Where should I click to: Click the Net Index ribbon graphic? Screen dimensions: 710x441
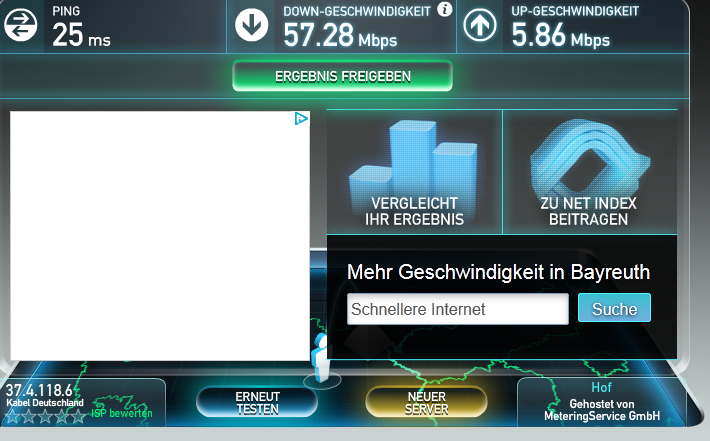[590, 158]
